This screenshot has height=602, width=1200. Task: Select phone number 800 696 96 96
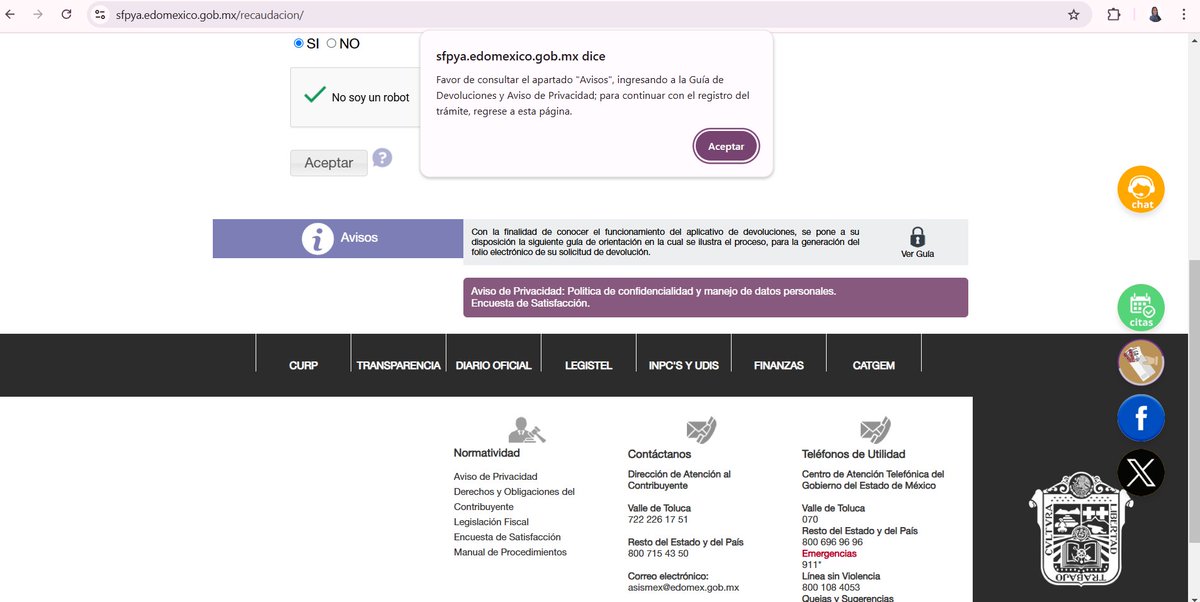point(832,542)
